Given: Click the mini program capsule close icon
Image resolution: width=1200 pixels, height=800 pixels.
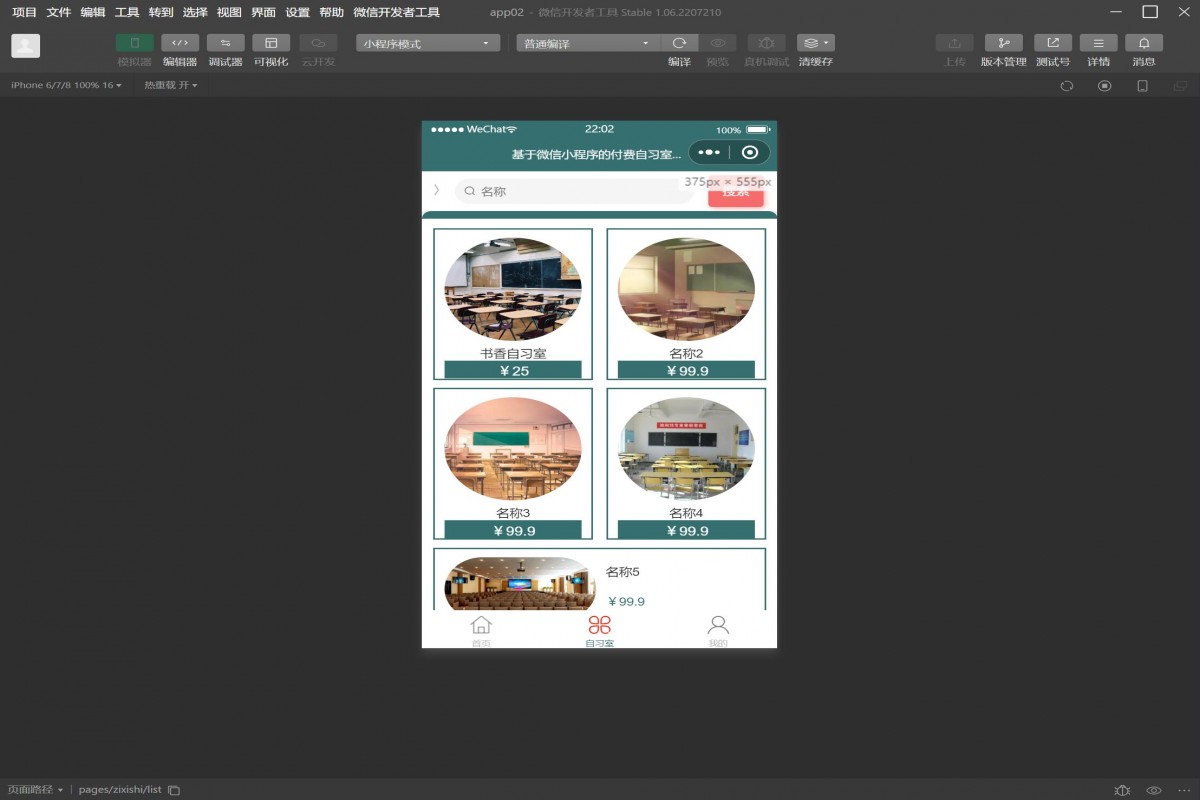Looking at the screenshot, I should click(x=750, y=153).
